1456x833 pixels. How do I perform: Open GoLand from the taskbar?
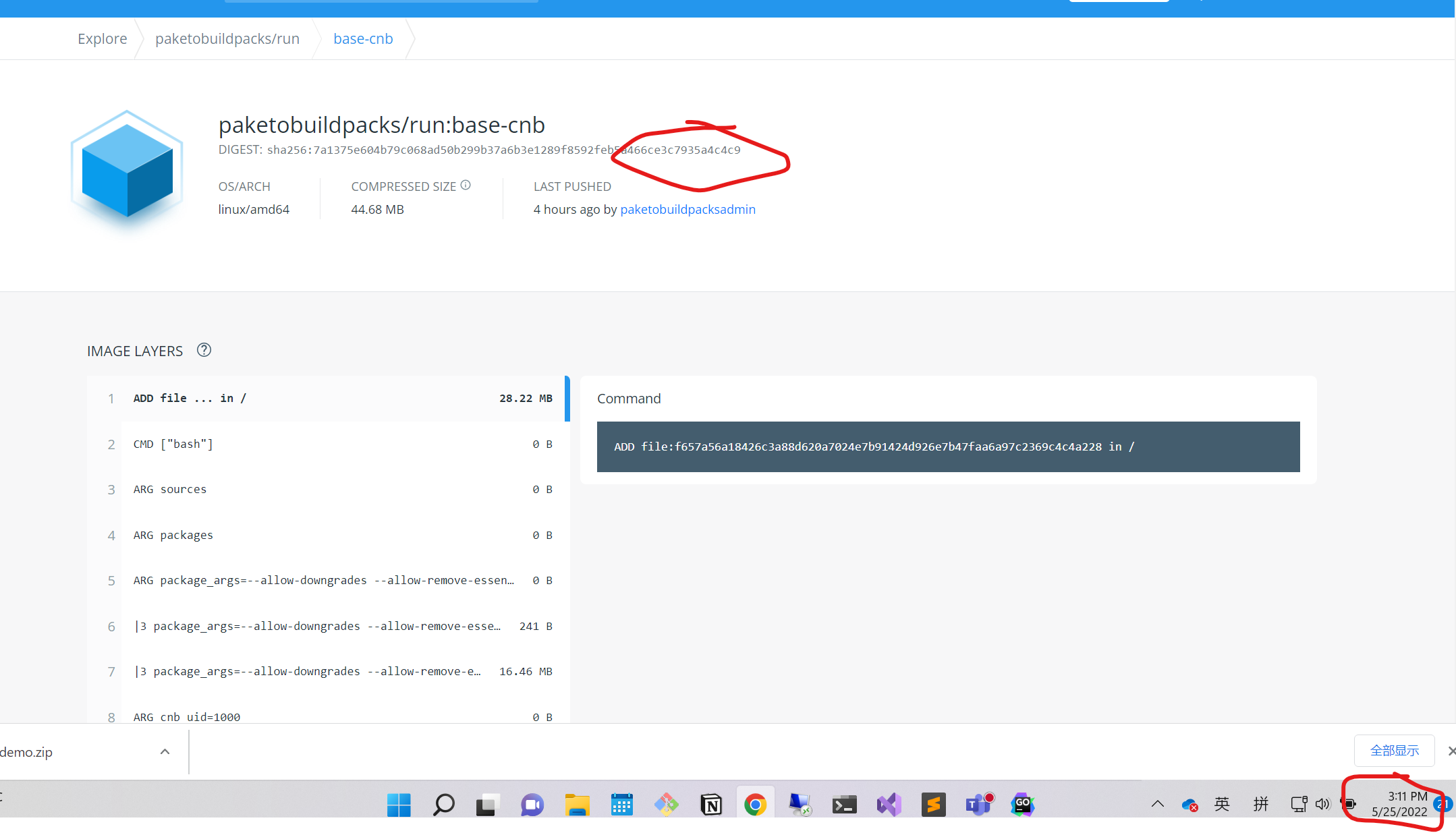click(x=1022, y=804)
